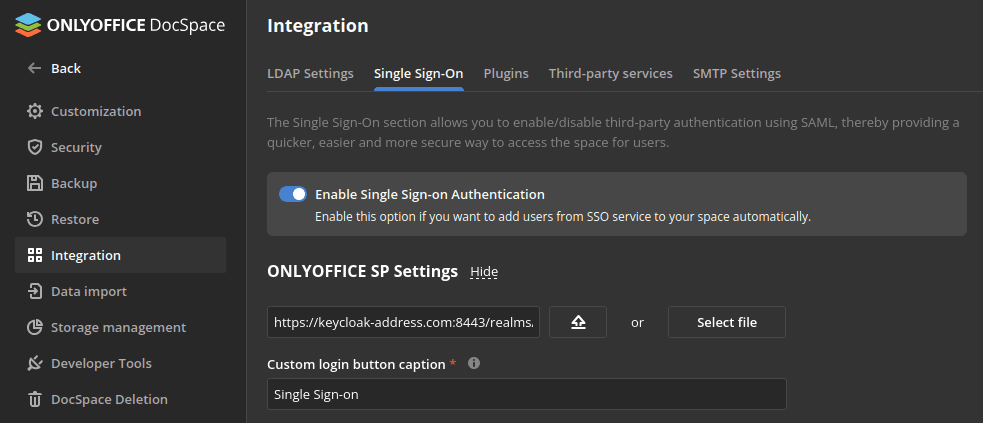Click the "Enable this option" SSO hint text
This screenshot has height=423, width=983.
point(563,217)
